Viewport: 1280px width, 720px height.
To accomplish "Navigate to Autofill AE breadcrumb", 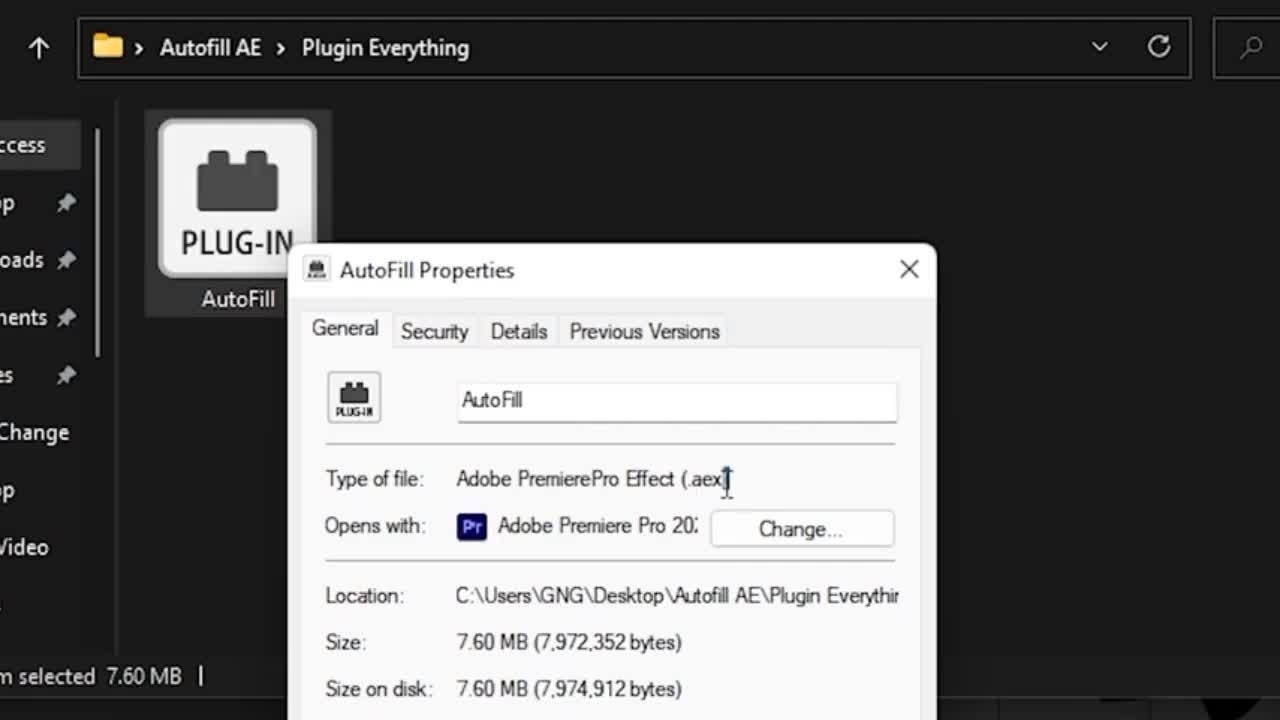I will tap(210, 48).
